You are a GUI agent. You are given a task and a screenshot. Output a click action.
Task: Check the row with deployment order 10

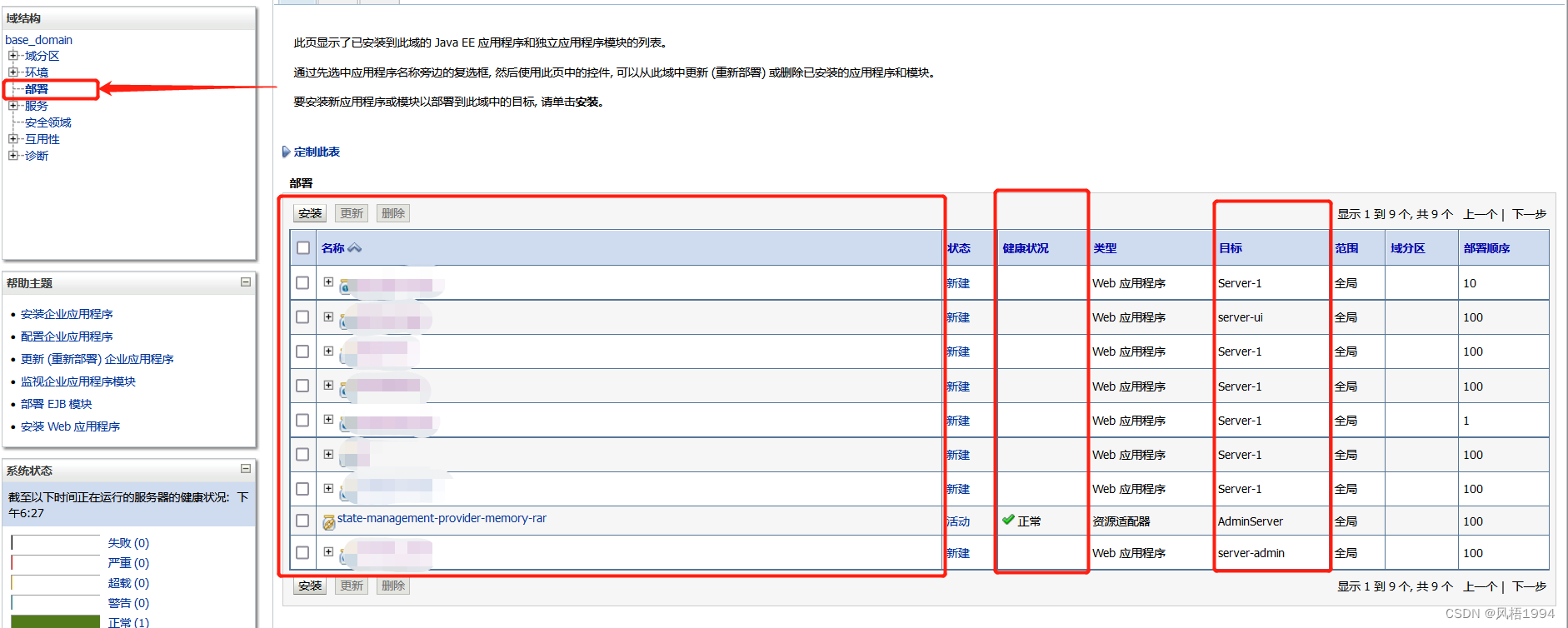[302, 283]
